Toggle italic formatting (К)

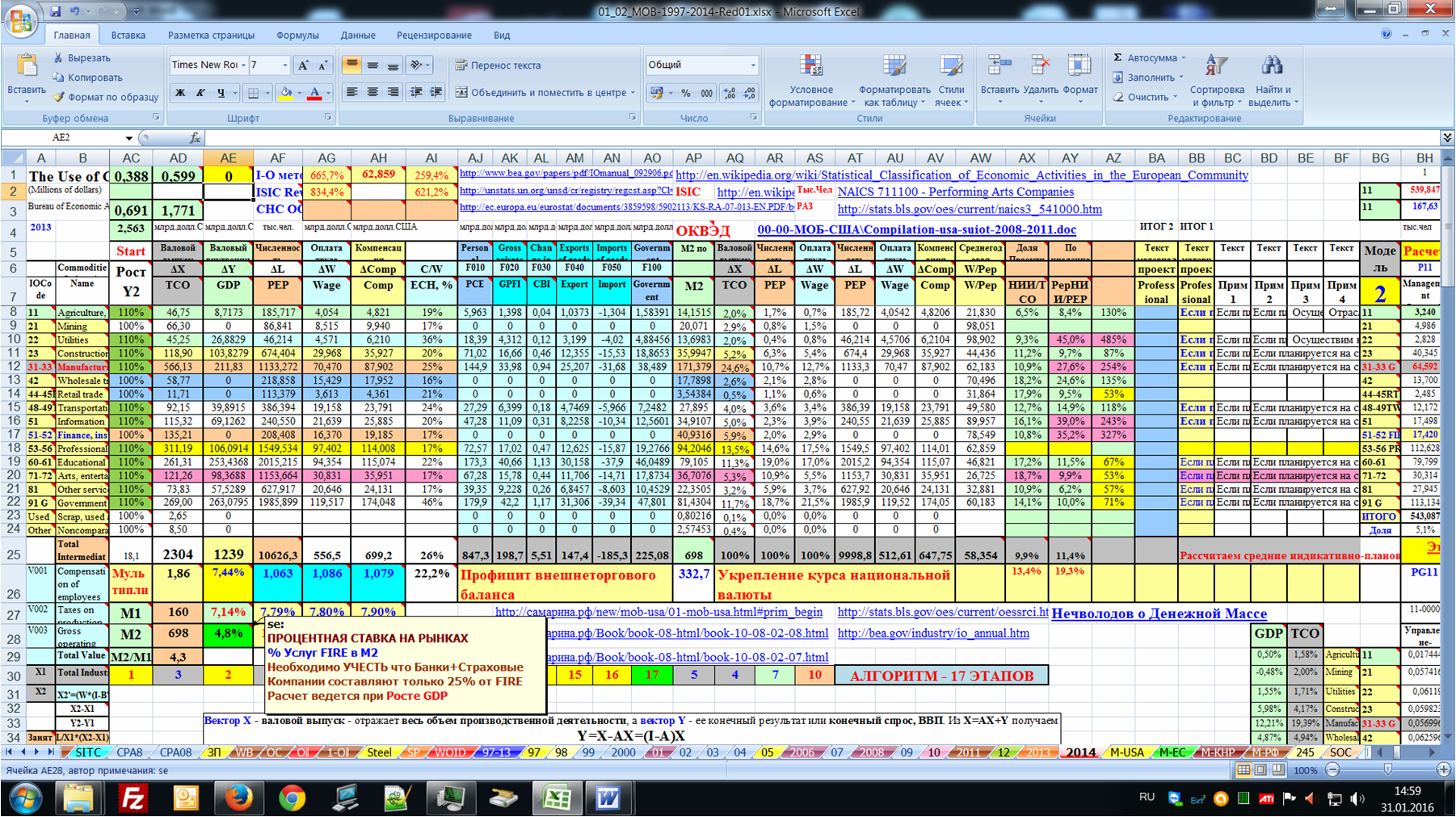200,93
